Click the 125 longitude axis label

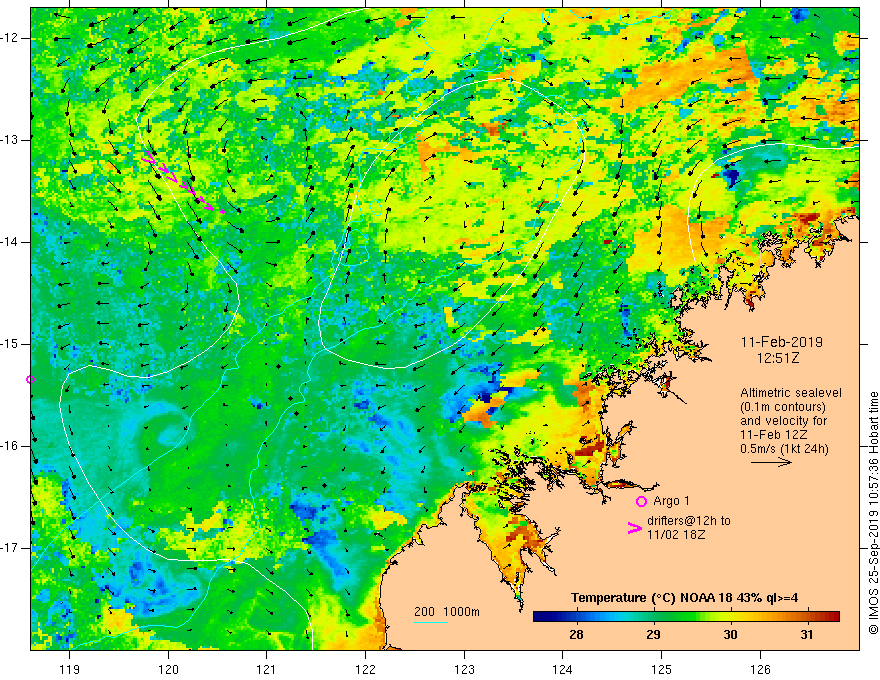(662, 670)
